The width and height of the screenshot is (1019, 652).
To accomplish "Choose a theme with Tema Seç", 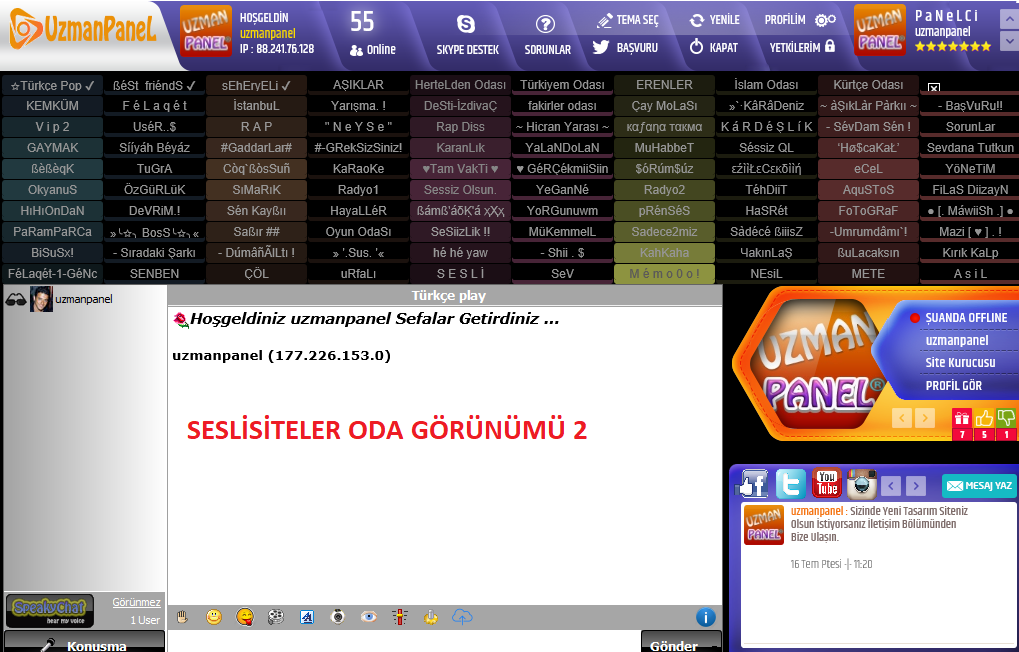I will (x=628, y=20).
